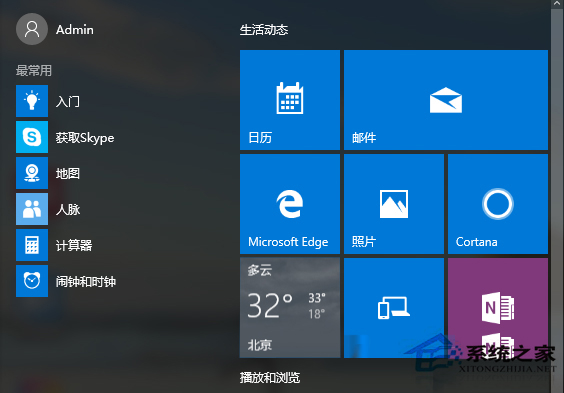The image size is (564, 393).
Task: Open the 人脉 people icon
Action: (x=32, y=209)
